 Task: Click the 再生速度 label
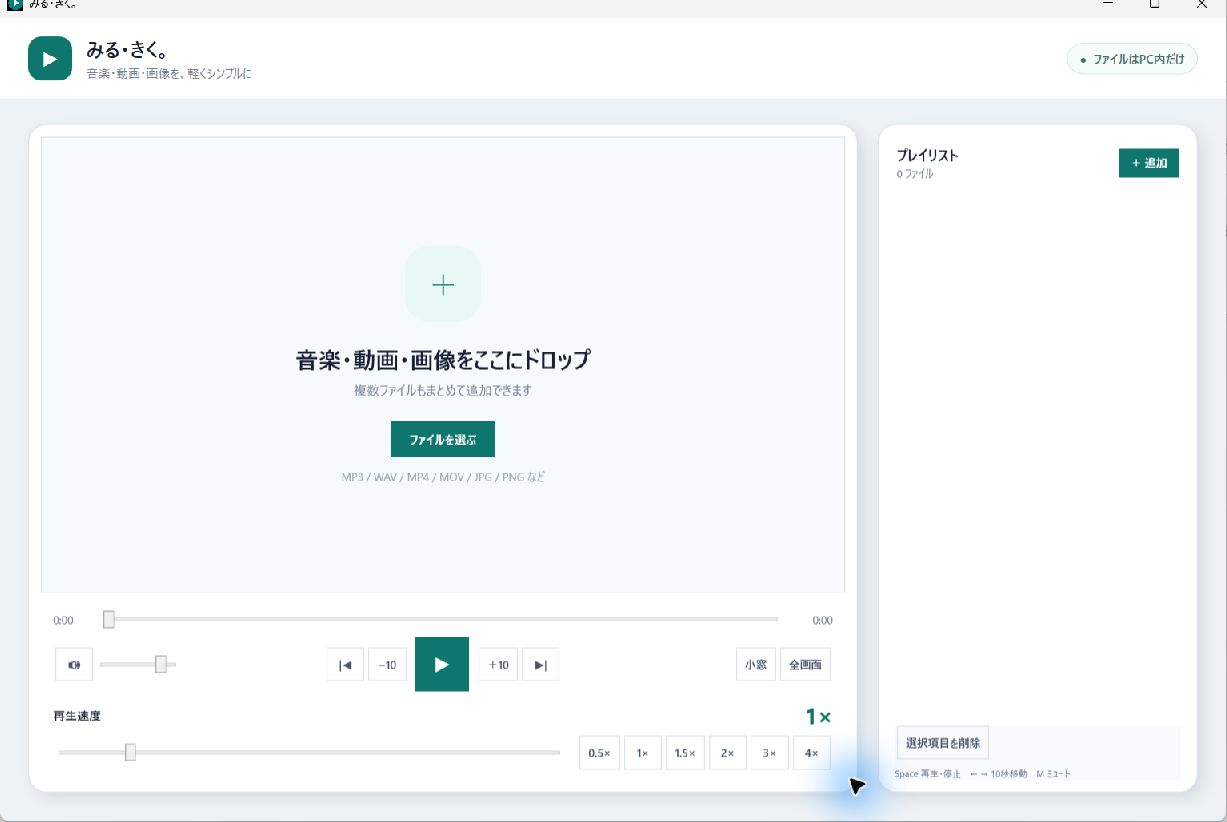click(x=77, y=716)
